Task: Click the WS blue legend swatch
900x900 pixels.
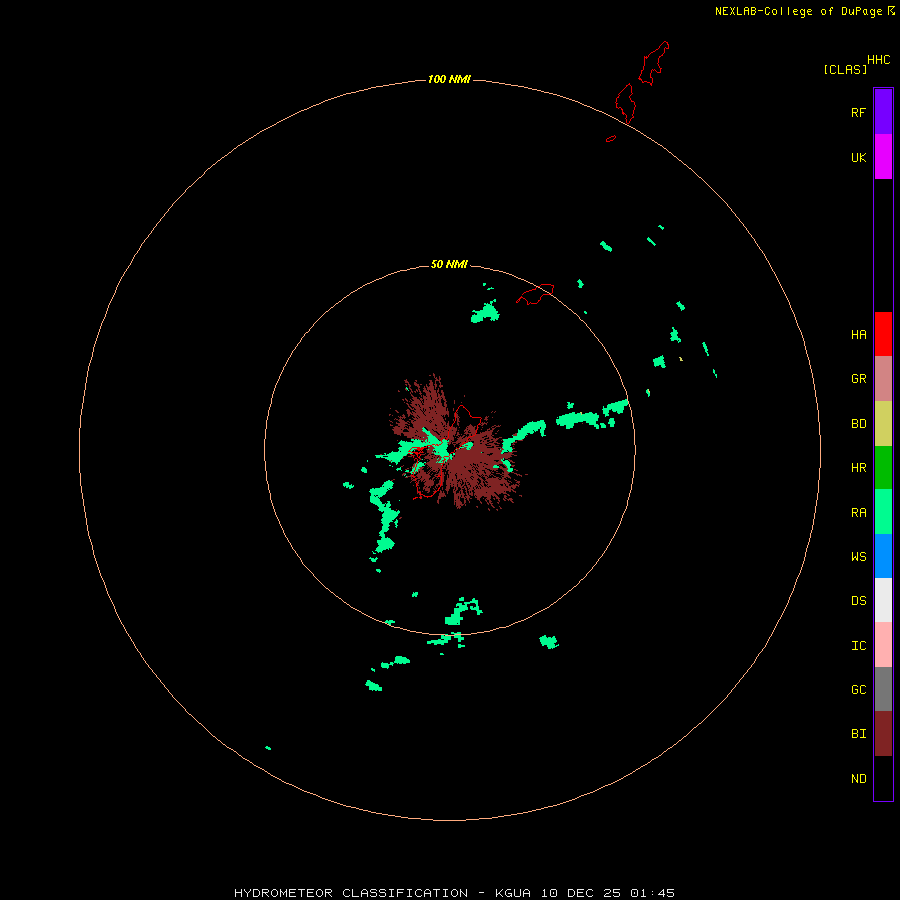Action: [883, 556]
